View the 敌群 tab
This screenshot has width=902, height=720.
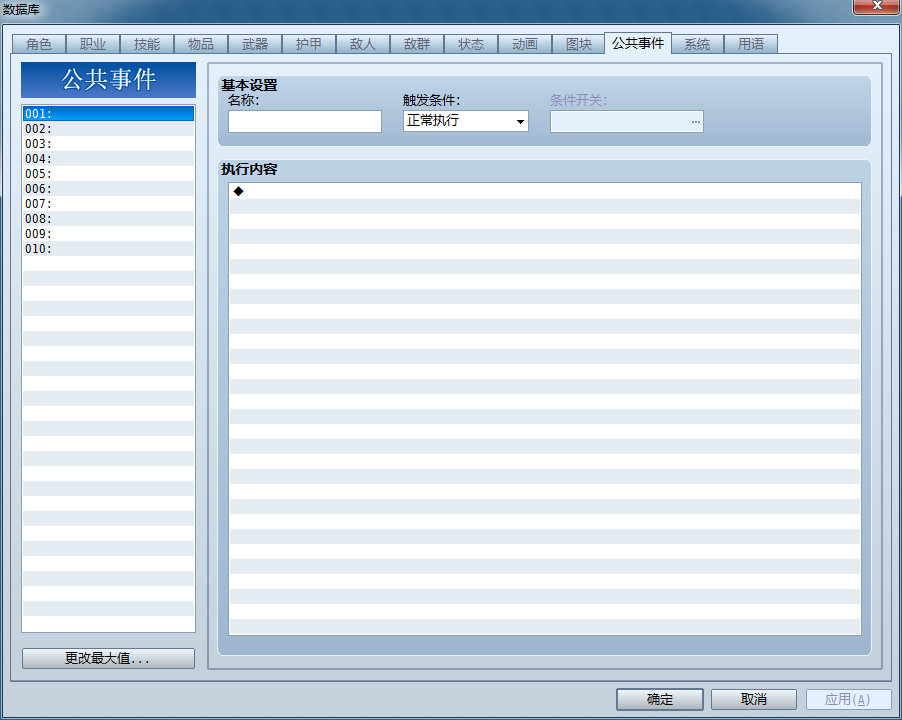click(x=416, y=44)
